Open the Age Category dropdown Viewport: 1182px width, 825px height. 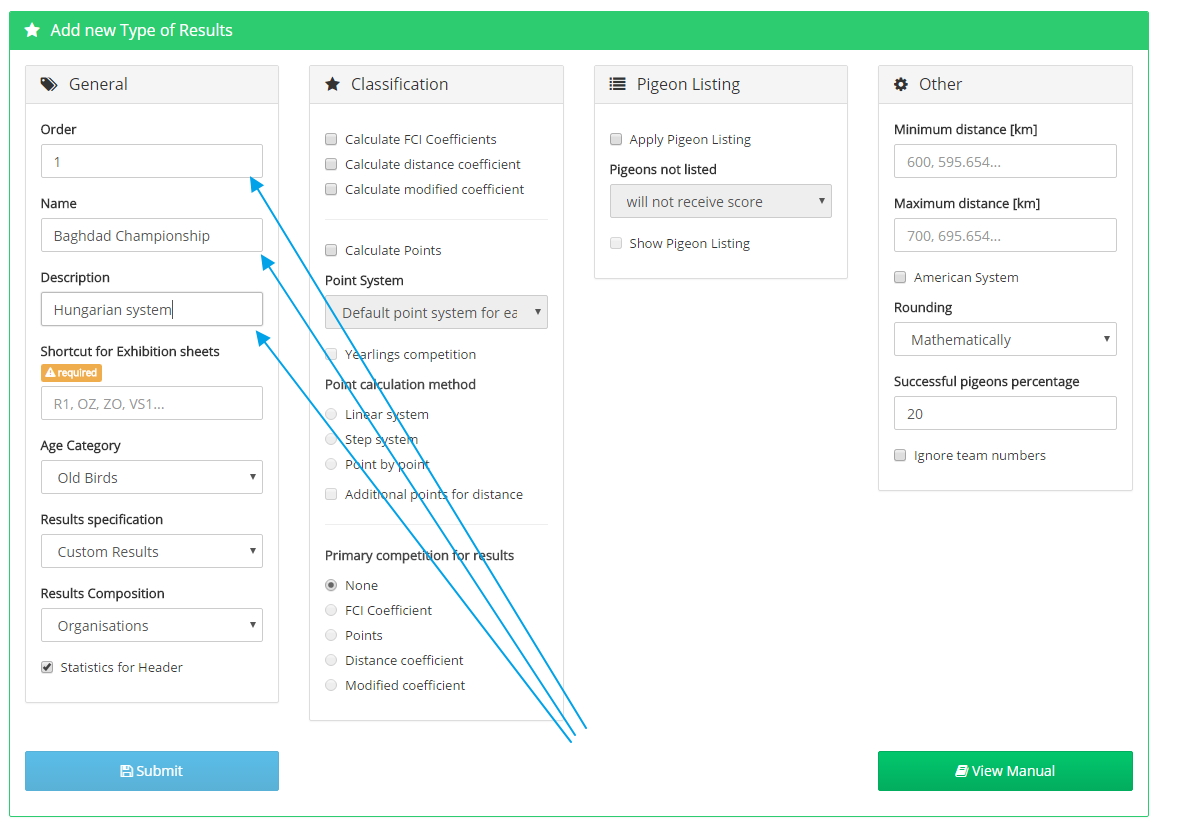point(152,478)
